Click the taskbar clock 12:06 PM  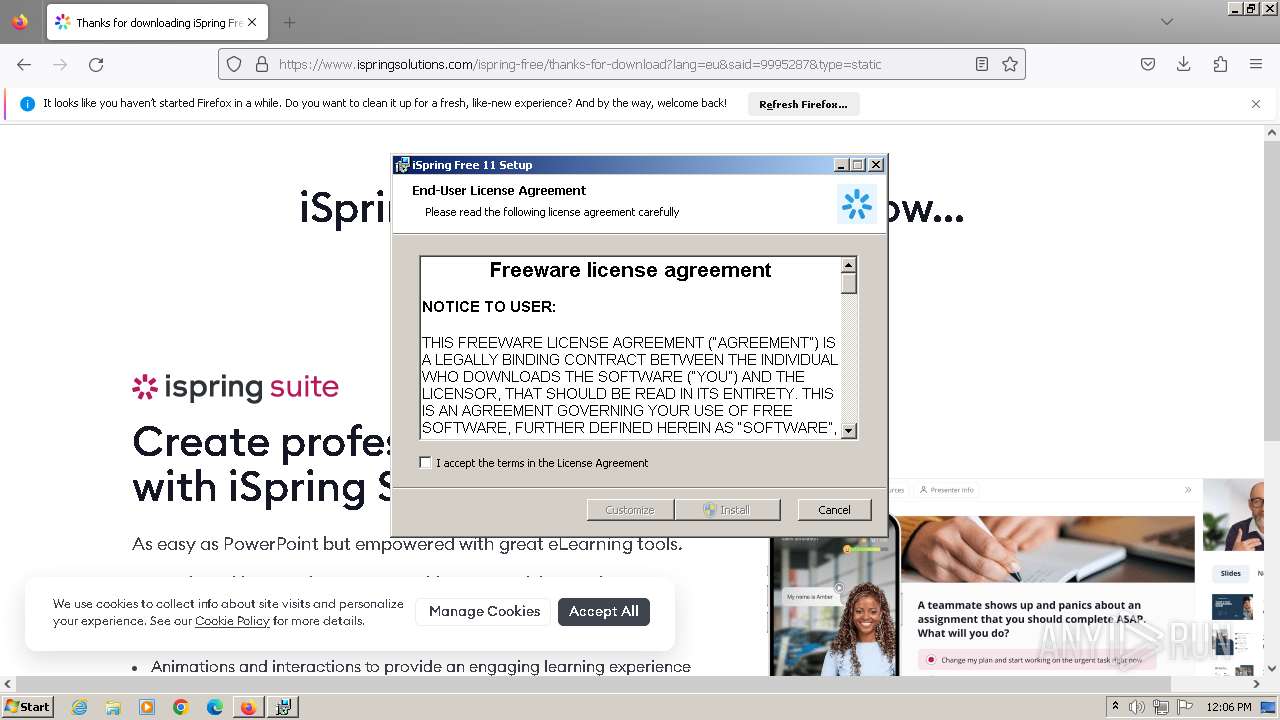click(1229, 707)
